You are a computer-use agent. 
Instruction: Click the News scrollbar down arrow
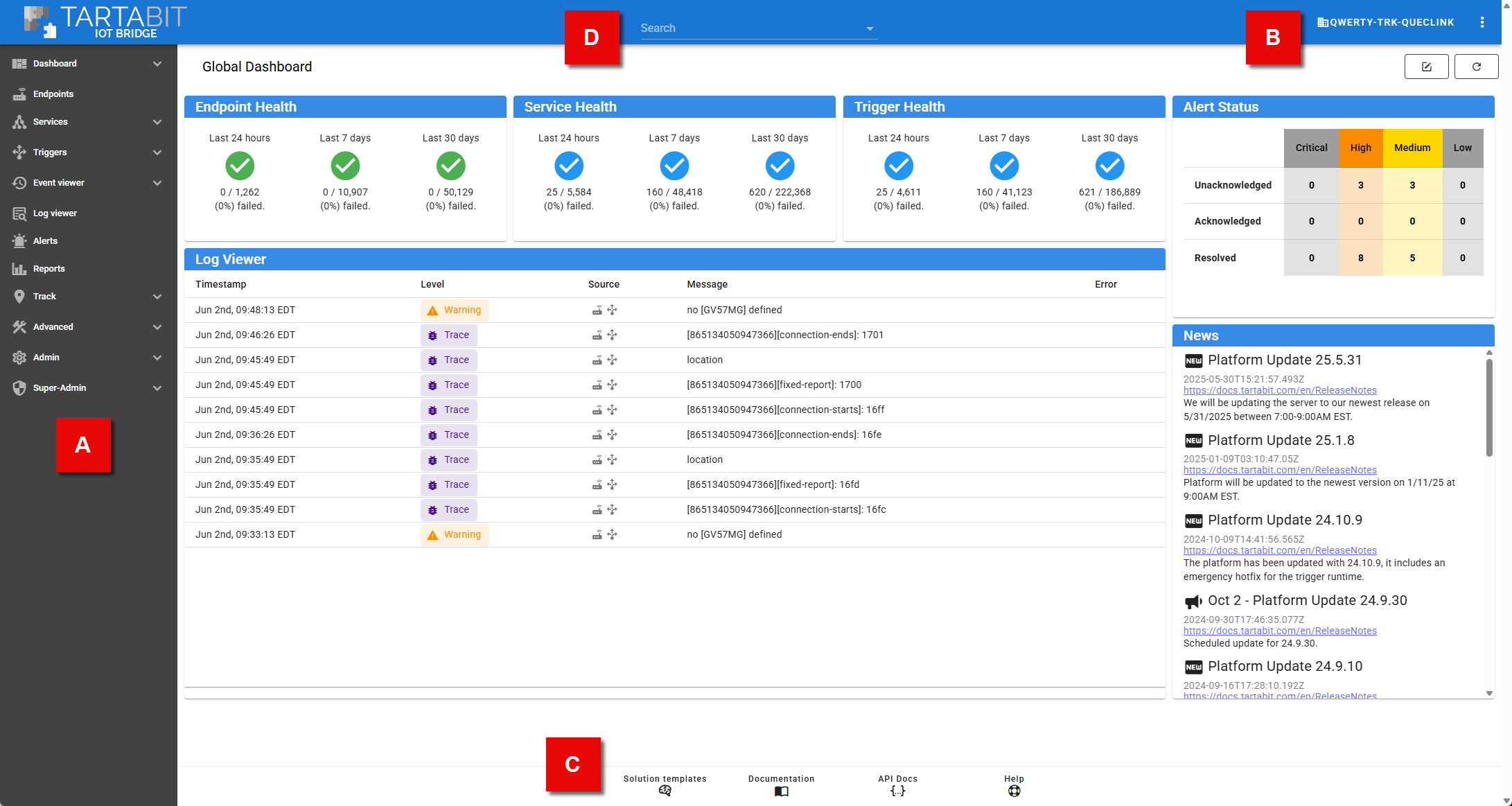pyautogui.click(x=1489, y=694)
